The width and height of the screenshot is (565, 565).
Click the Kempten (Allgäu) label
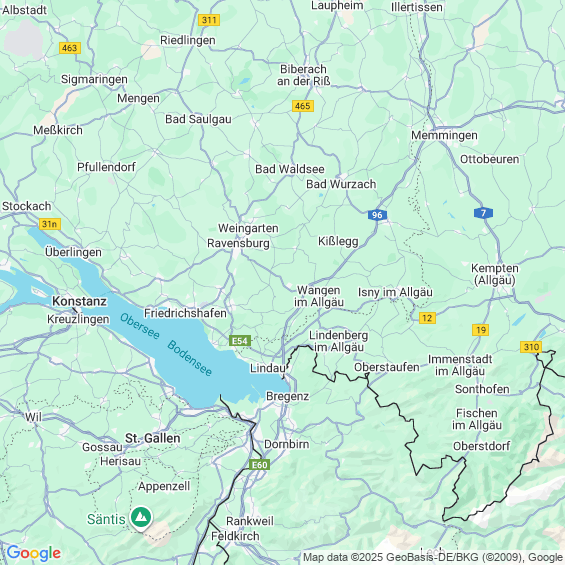[495, 274]
